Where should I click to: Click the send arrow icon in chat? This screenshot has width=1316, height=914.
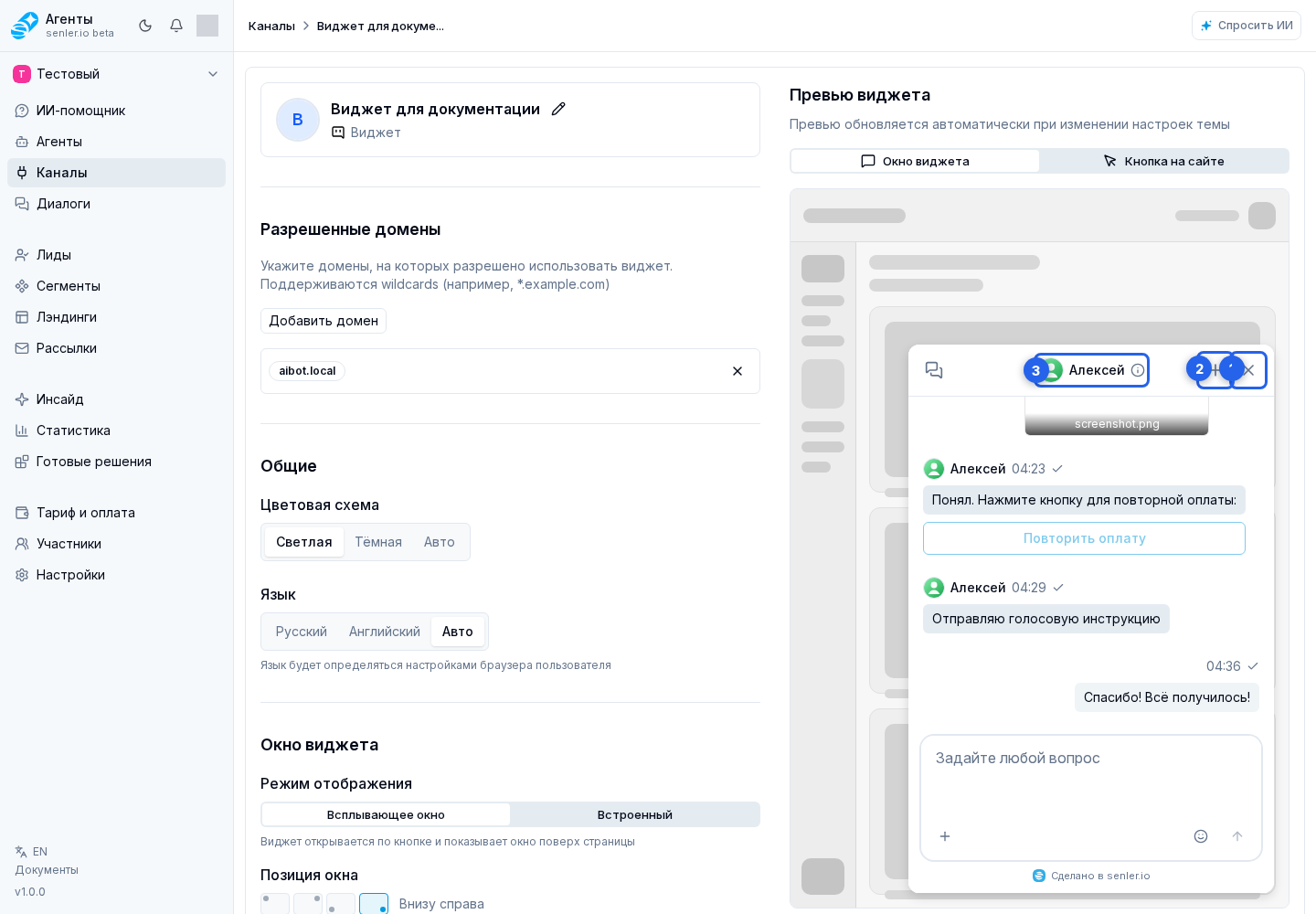(1237, 836)
